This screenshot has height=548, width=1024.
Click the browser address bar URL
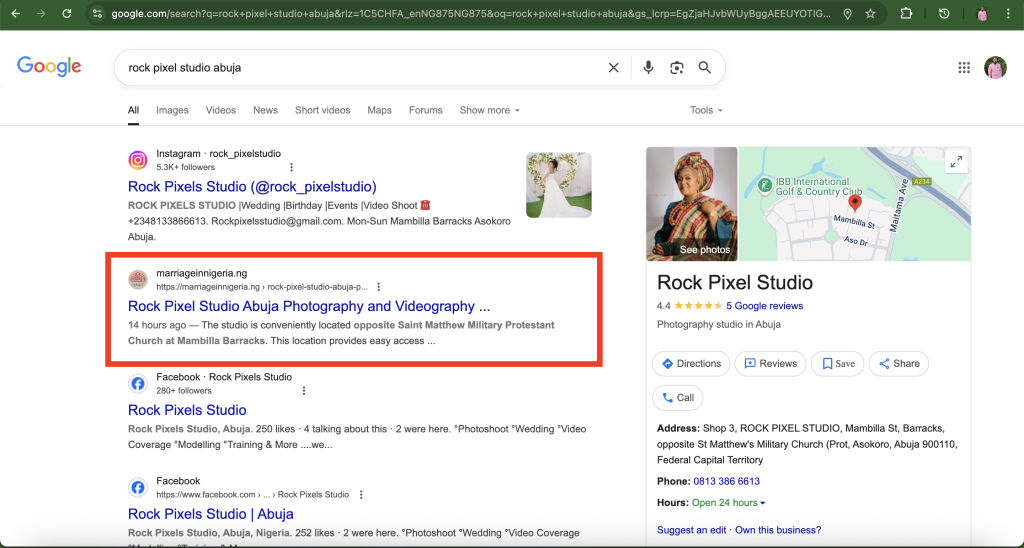coord(470,14)
